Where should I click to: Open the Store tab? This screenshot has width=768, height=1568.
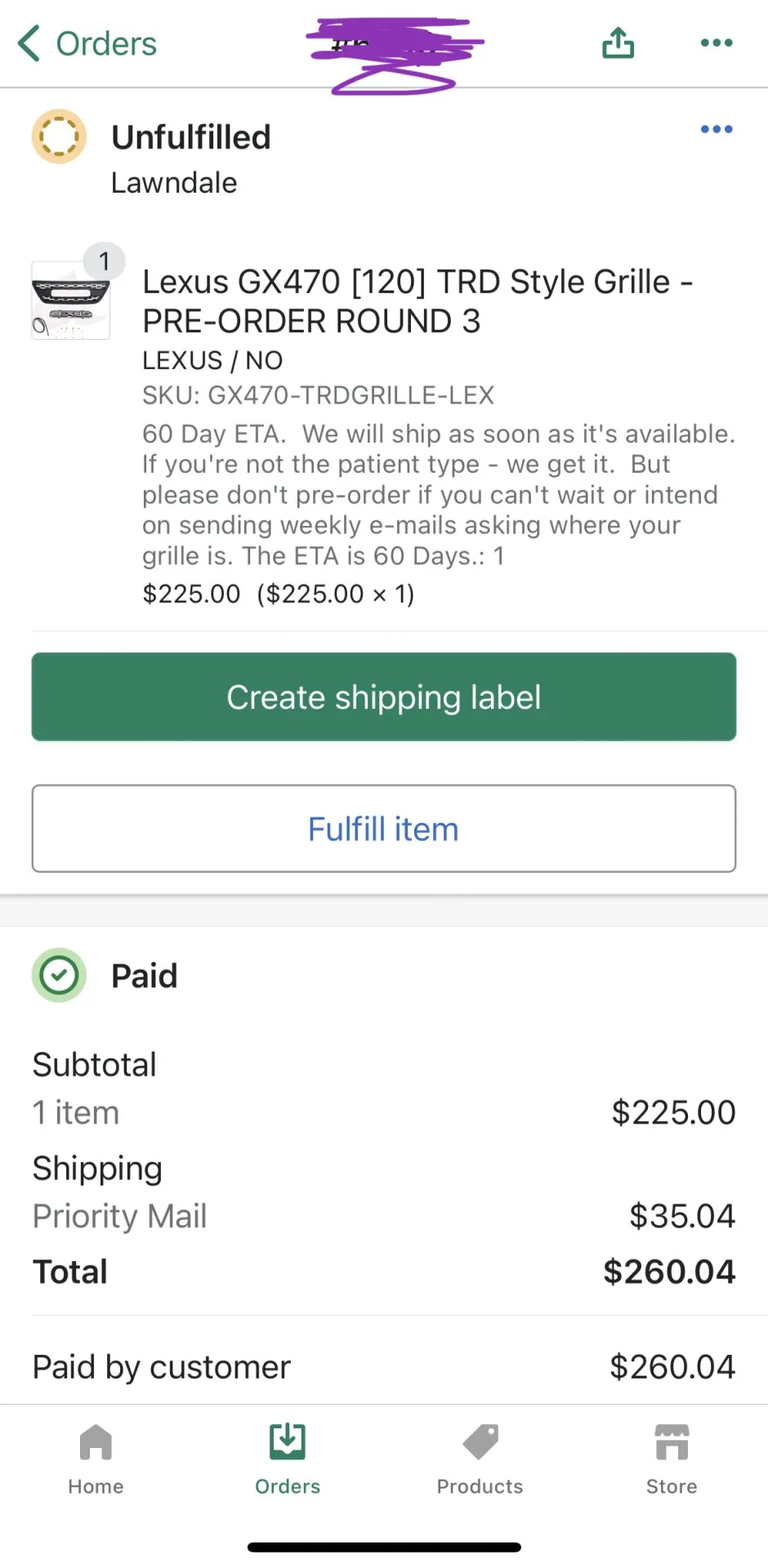[672, 1460]
